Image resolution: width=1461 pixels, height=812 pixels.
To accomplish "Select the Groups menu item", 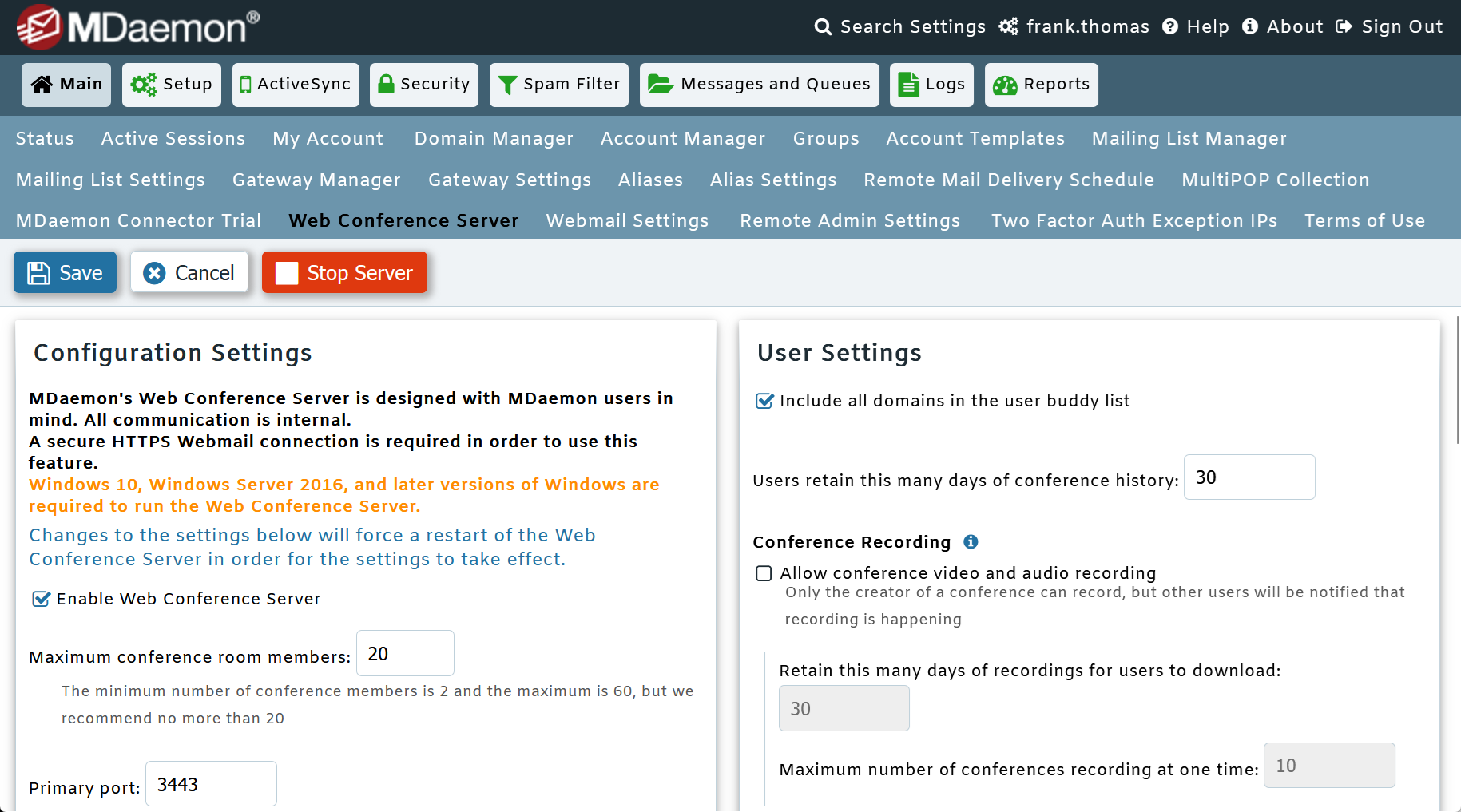I will (x=826, y=138).
